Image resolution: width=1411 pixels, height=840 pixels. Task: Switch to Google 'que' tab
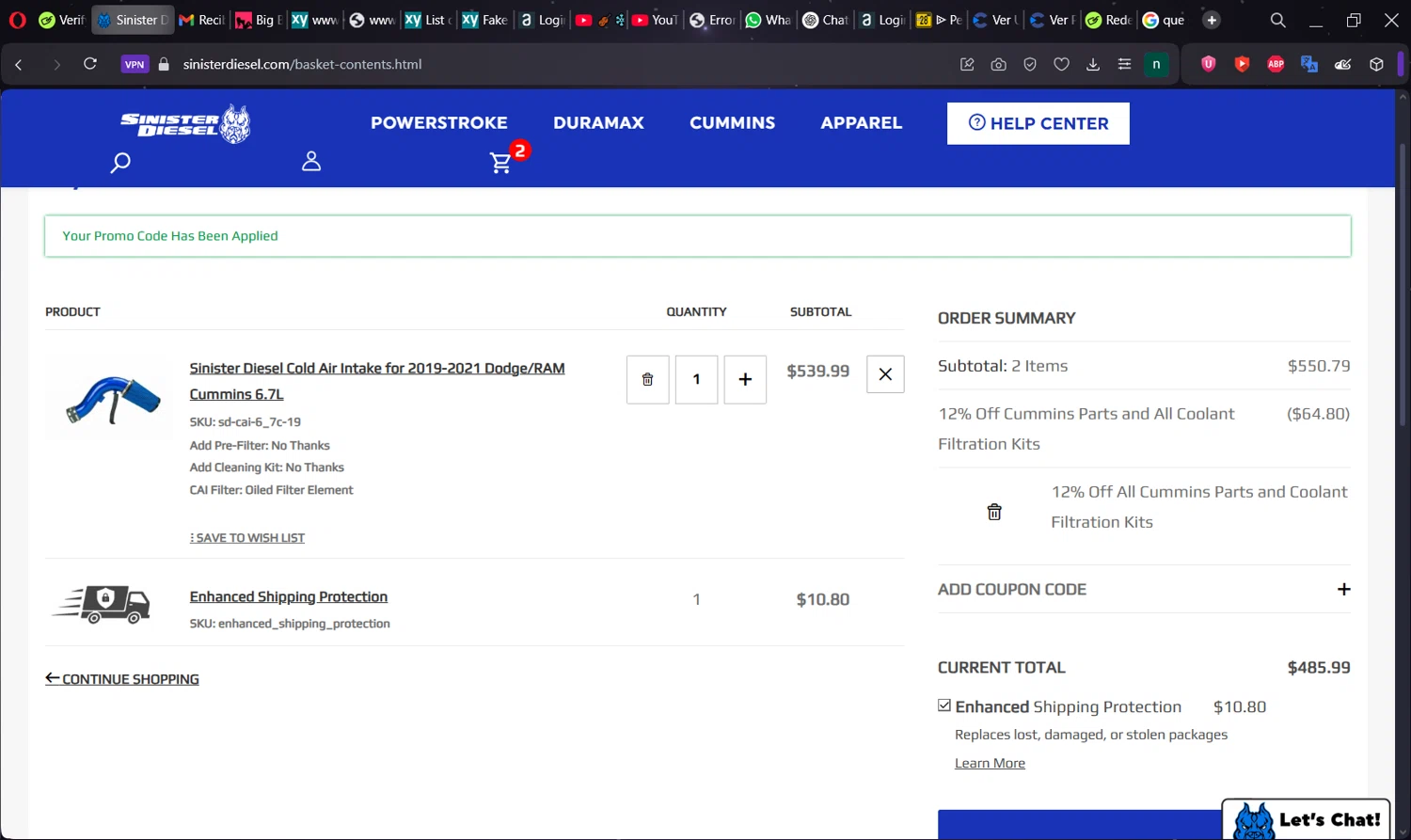(1164, 20)
